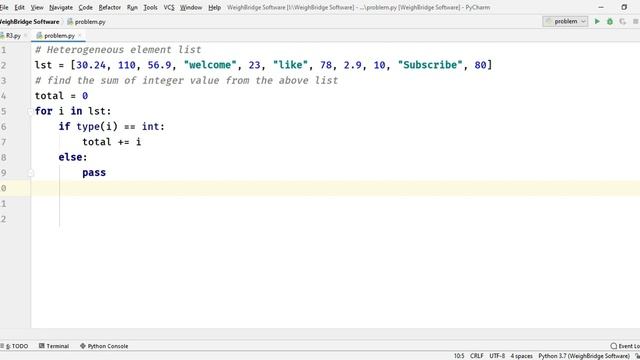
Task: Click the find the sum comment line
Action: pyautogui.click(x=187, y=80)
